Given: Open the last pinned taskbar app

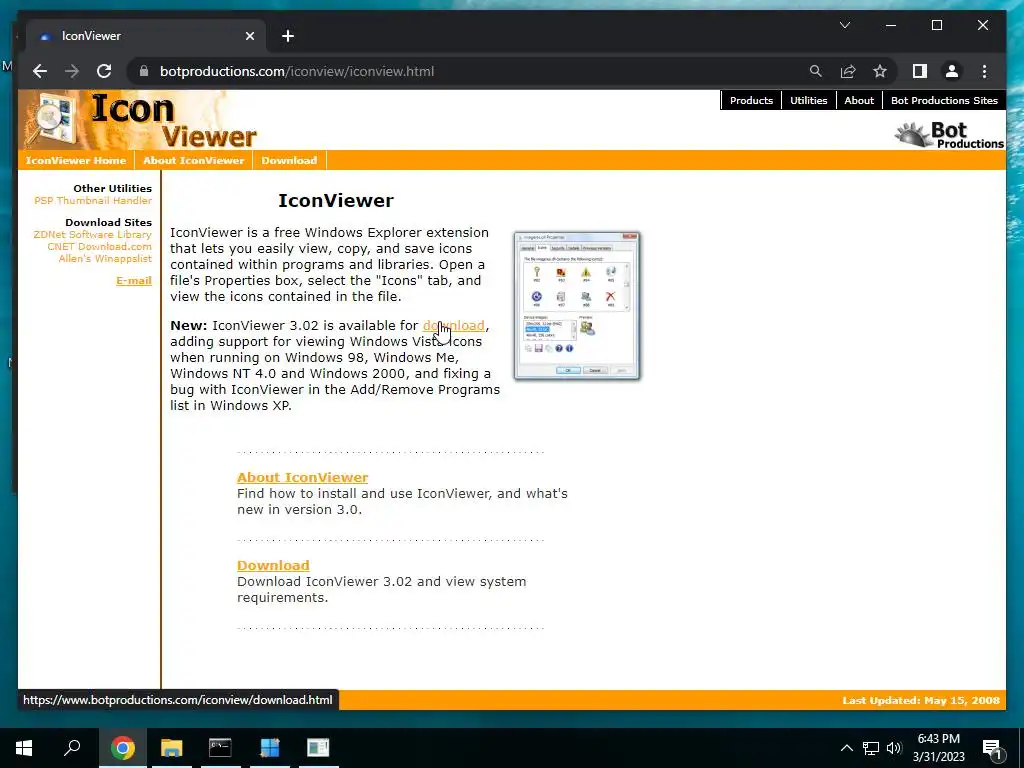Looking at the screenshot, I should [x=318, y=748].
